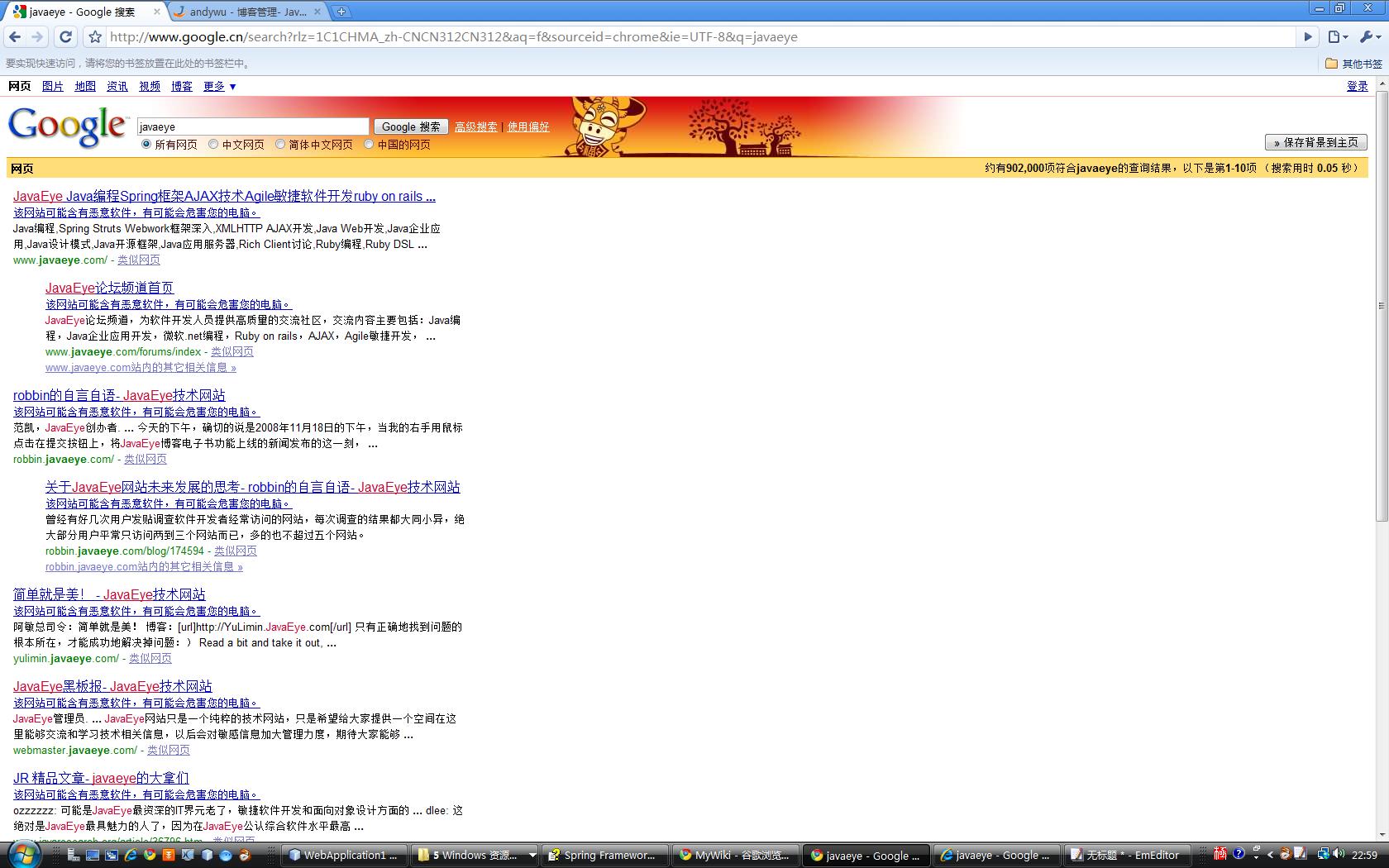Click 类似网页 next to www.javaeye.com/

point(139,260)
